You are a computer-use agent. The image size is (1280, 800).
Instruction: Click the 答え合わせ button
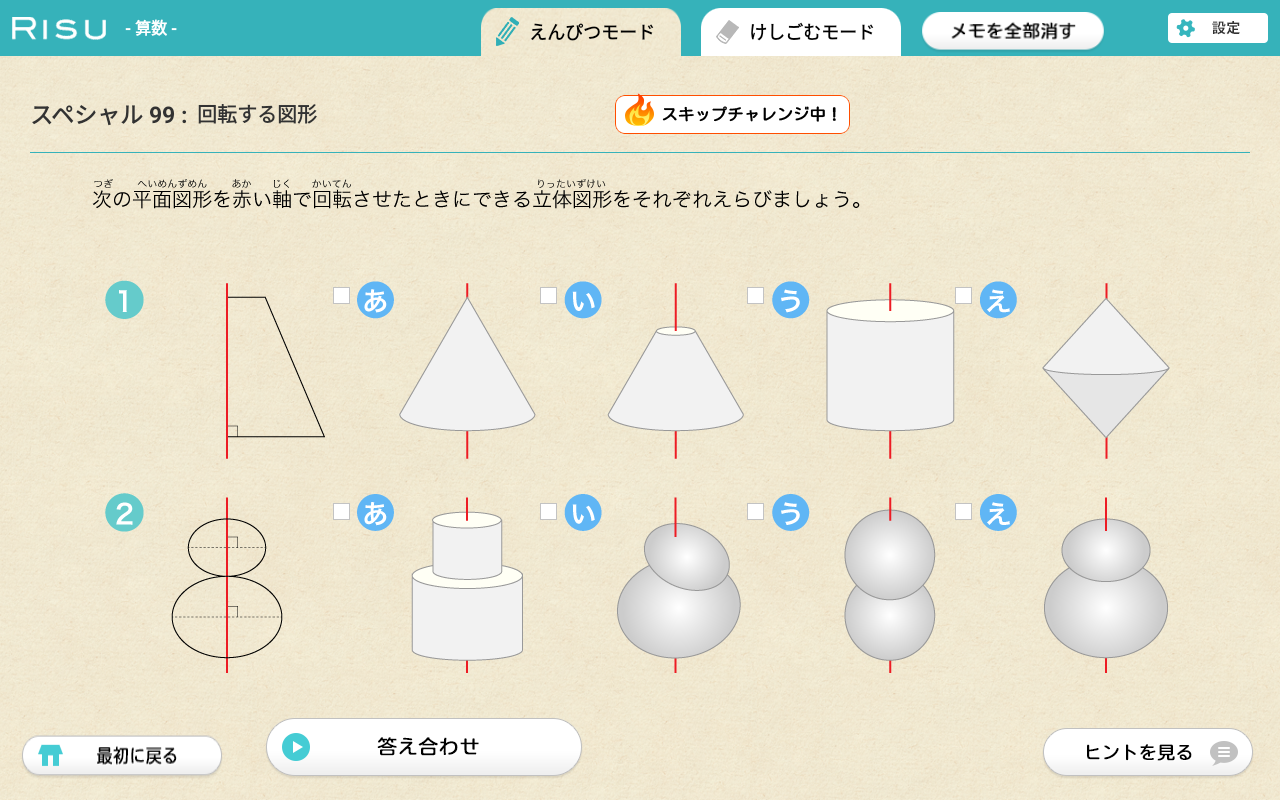[424, 747]
